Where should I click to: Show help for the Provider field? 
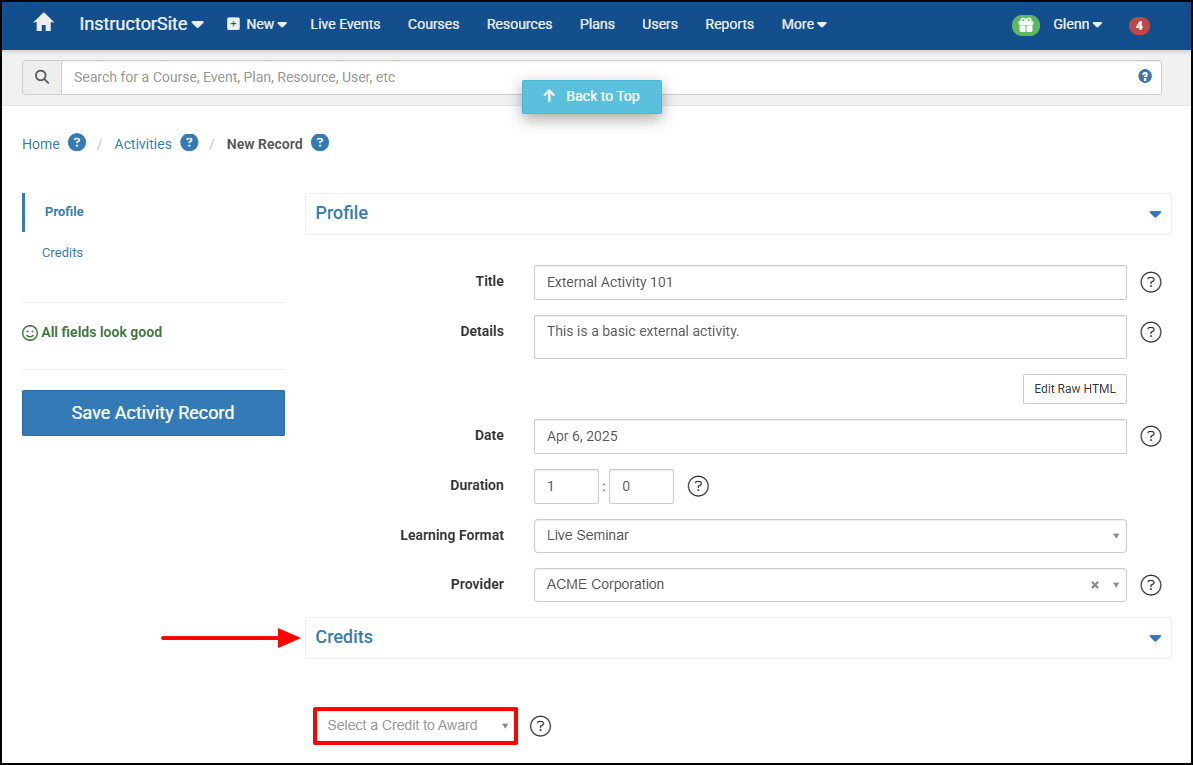tap(1150, 585)
